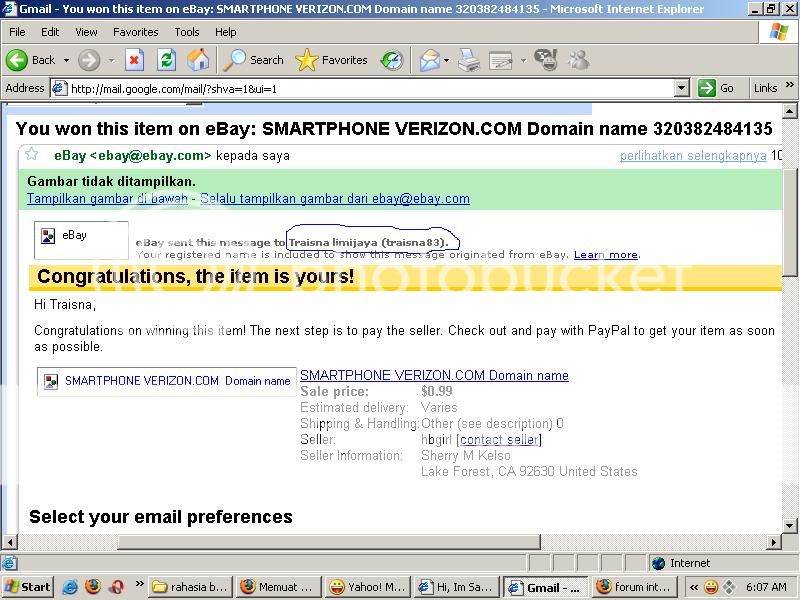Click the green Go button
This screenshot has height=600, width=800.
click(x=717, y=88)
